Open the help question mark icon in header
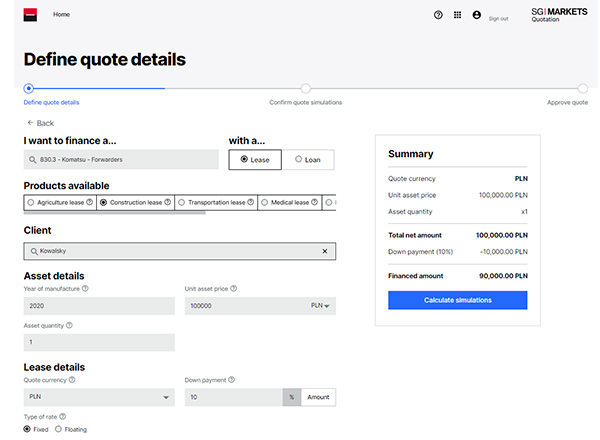This screenshot has height=440, width=600. [x=438, y=15]
